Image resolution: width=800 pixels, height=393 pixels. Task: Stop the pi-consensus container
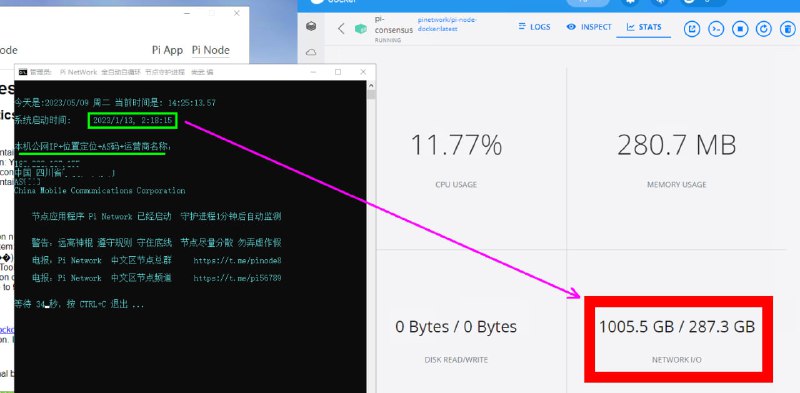740,29
